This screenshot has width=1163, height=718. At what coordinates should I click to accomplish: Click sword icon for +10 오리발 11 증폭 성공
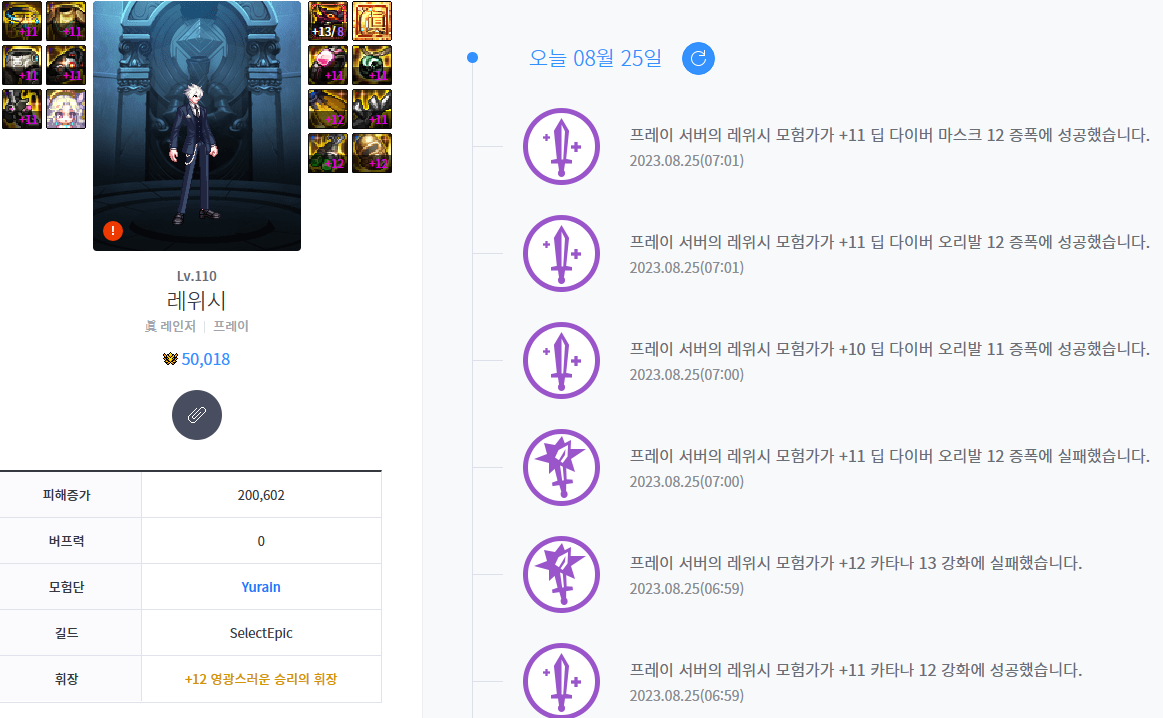pos(561,360)
